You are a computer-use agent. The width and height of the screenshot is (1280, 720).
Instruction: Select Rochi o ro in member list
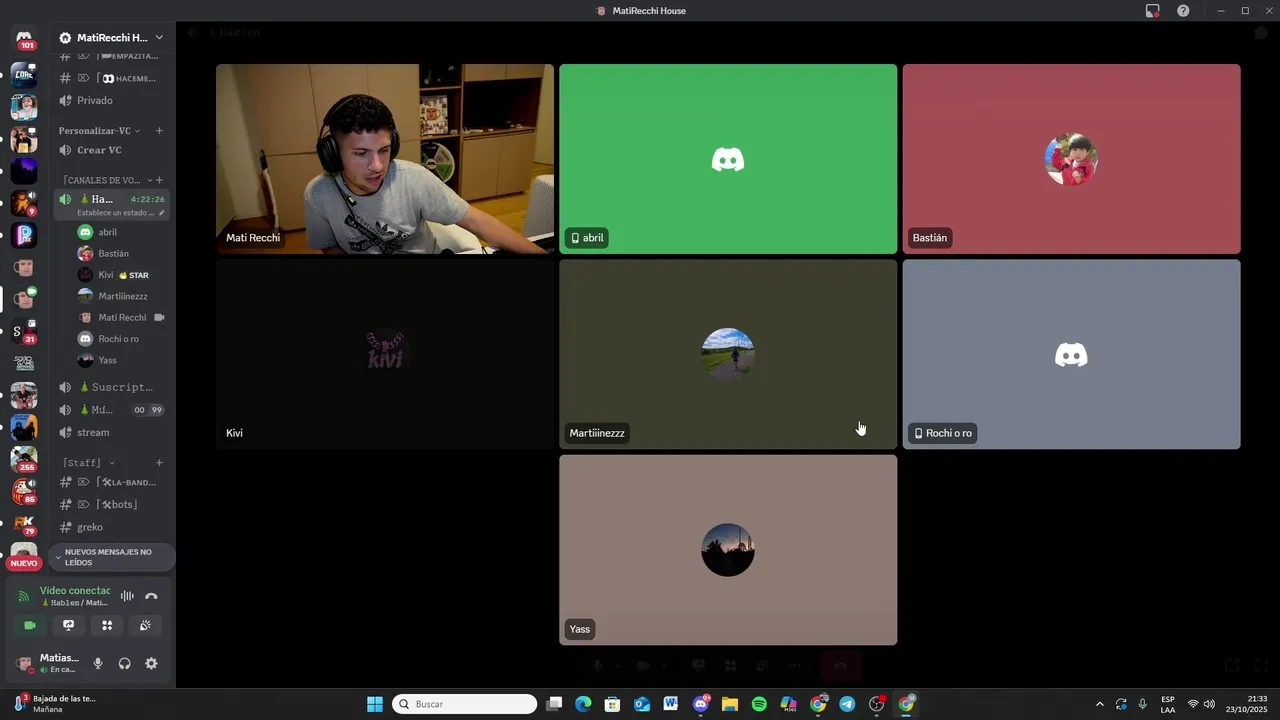tap(122, 339)
